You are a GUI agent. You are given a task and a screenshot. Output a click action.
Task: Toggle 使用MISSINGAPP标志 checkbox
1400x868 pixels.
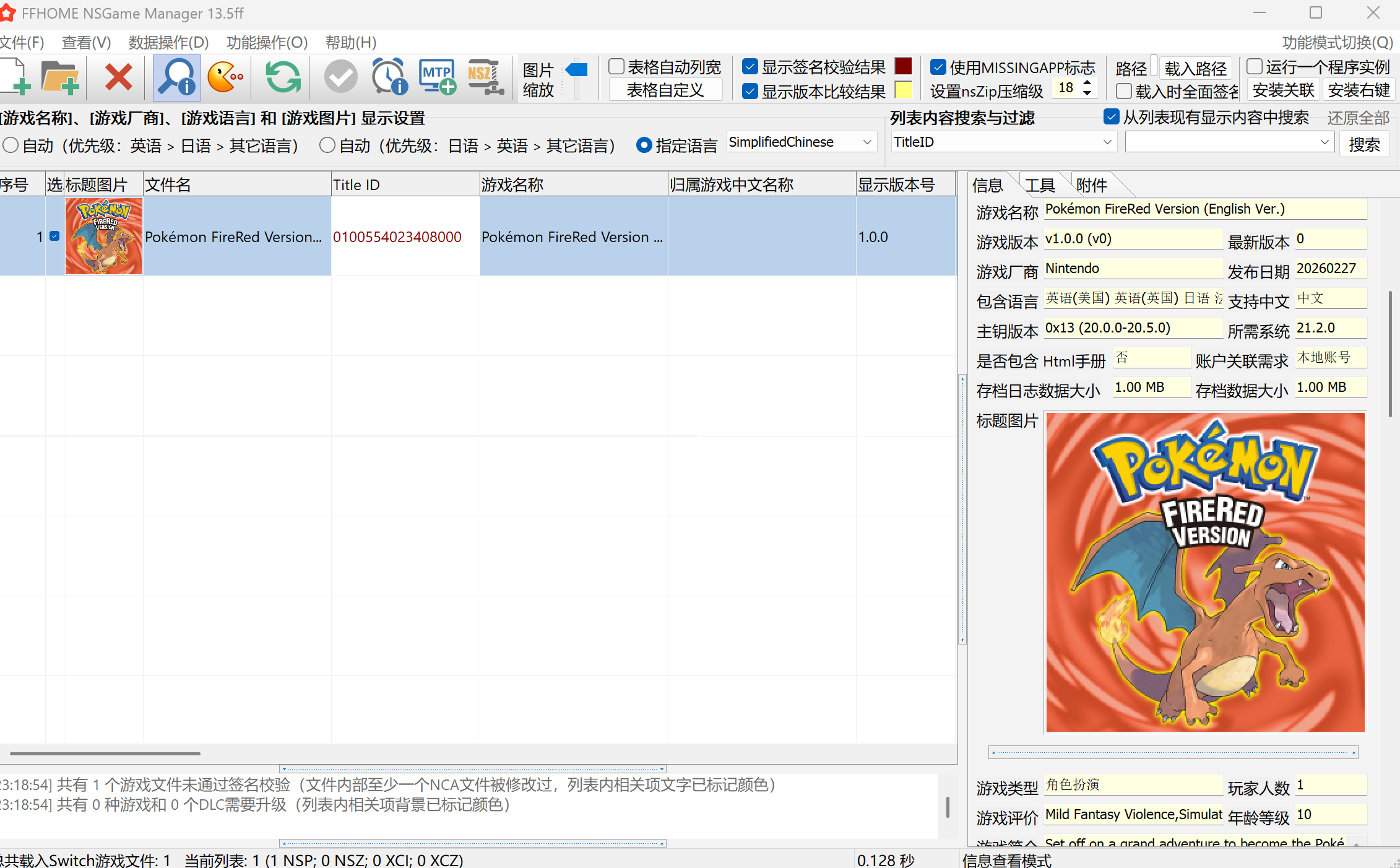pos(938,66)
